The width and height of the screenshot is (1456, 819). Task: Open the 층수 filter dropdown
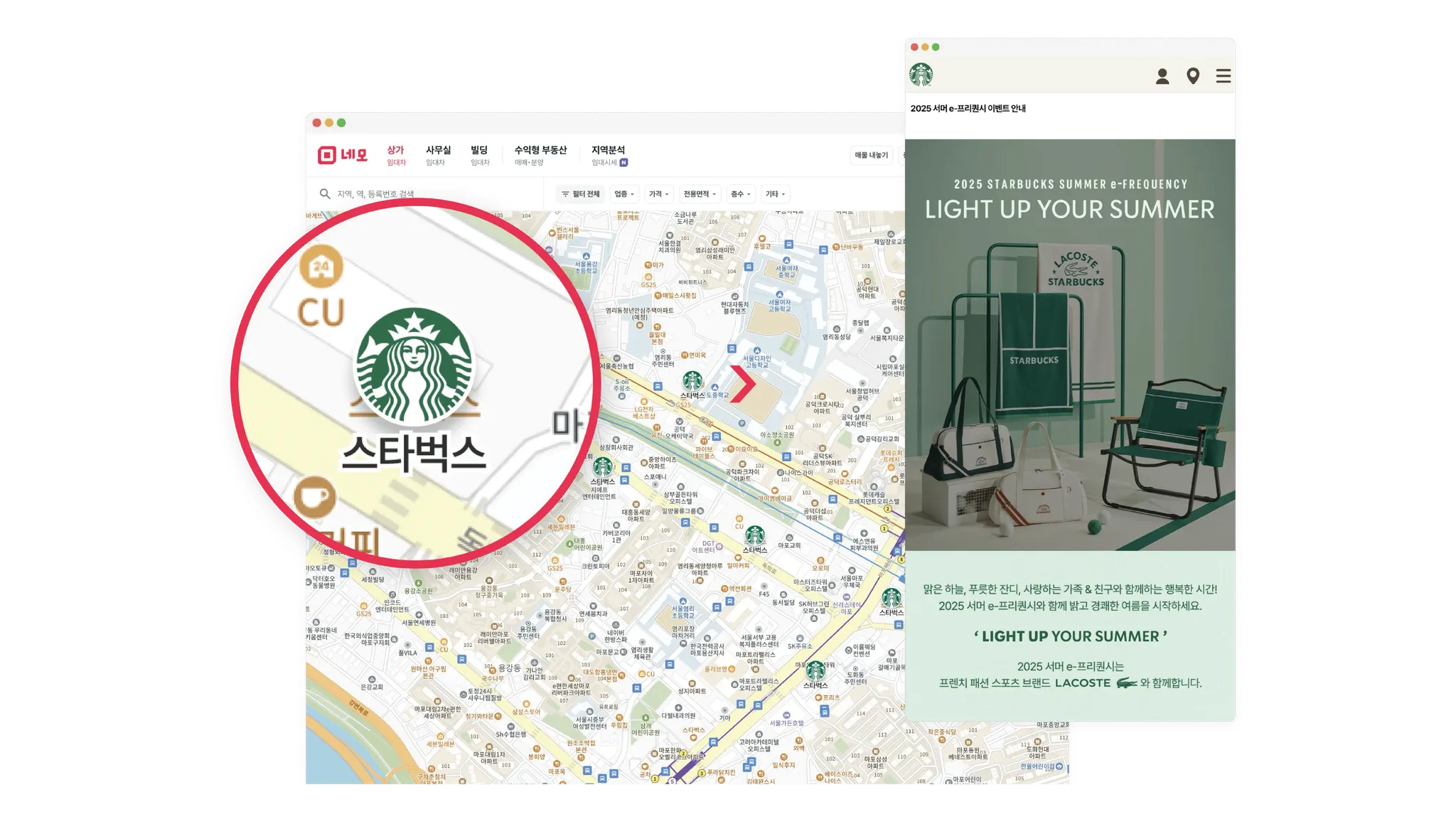pos(741,194)
